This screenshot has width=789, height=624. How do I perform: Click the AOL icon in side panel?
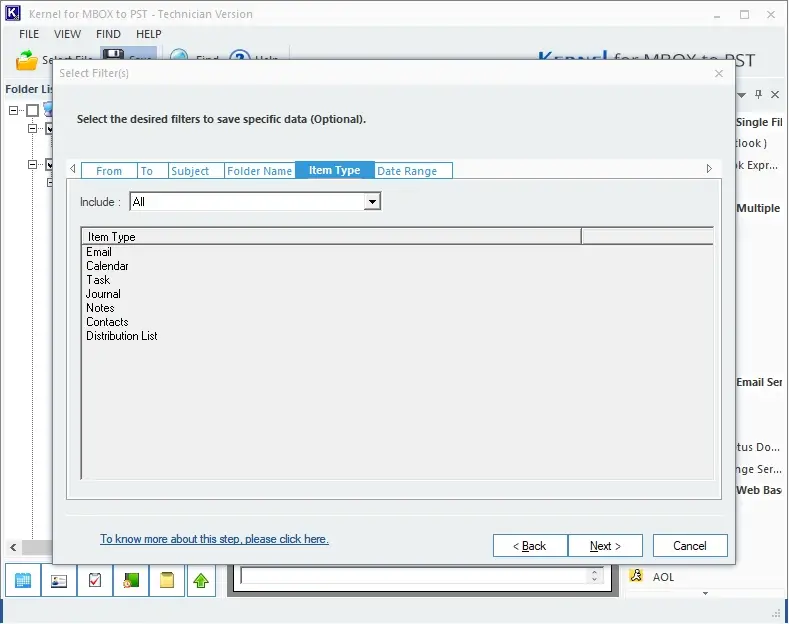[636, 576]
